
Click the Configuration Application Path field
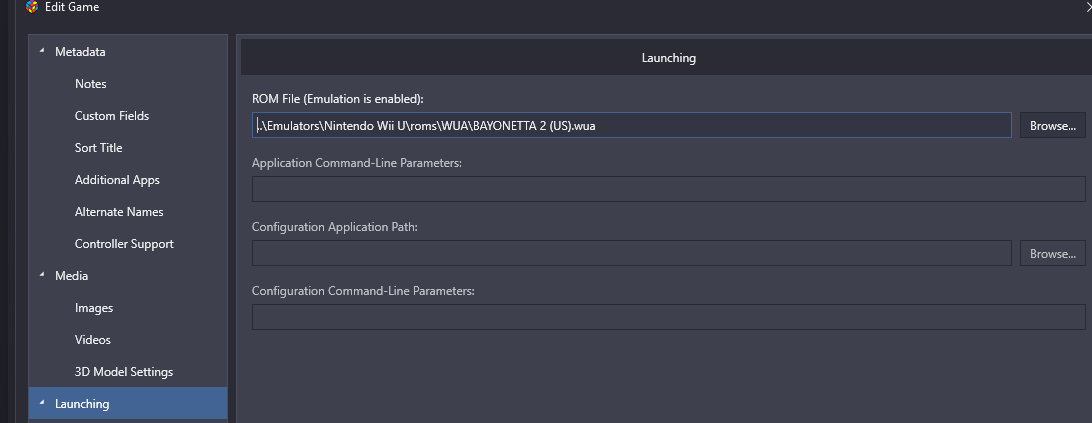(632, 253)
